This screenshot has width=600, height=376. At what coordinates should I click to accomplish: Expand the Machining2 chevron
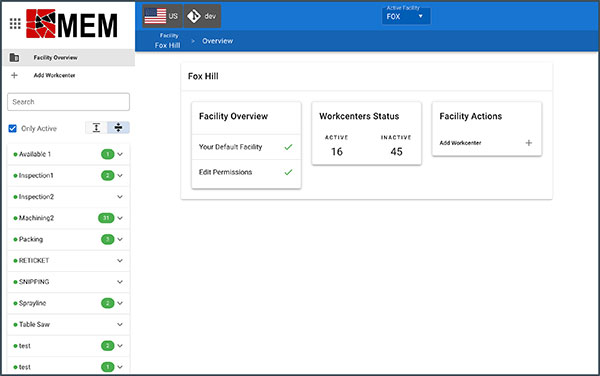(120, 218)
